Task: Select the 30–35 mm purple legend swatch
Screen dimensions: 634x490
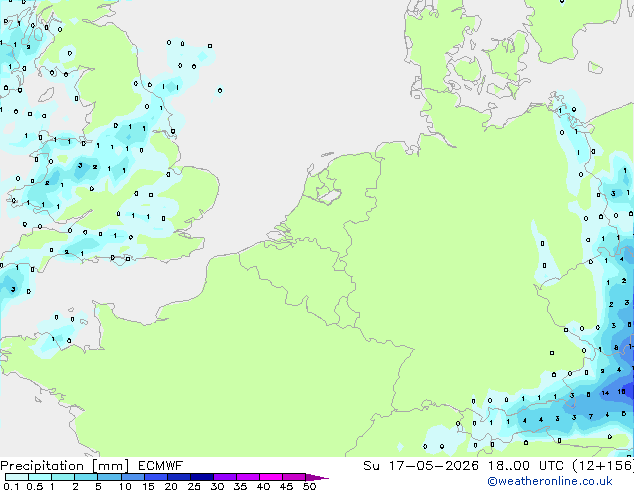Action: pos(224,477)
